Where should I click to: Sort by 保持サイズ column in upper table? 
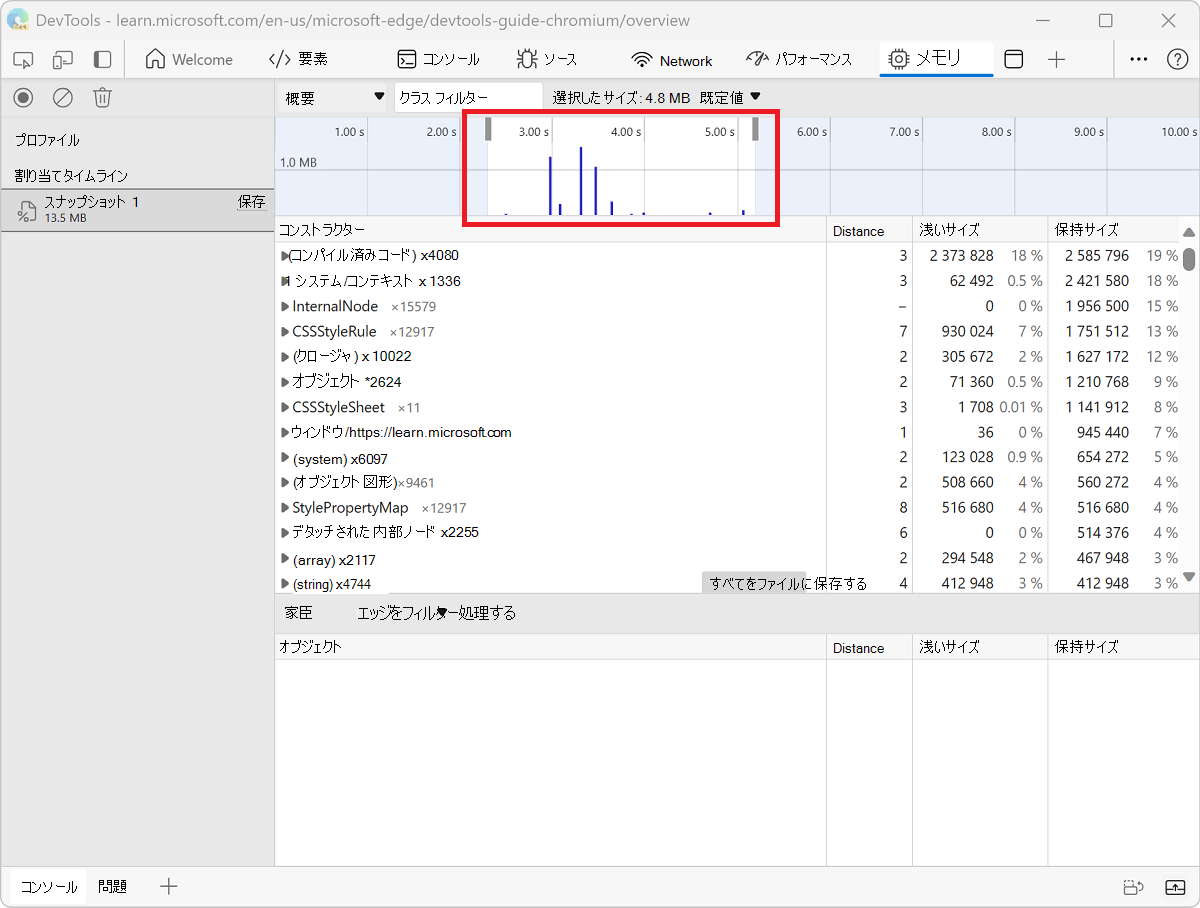pyautogui.click(x=1113, y=230)
